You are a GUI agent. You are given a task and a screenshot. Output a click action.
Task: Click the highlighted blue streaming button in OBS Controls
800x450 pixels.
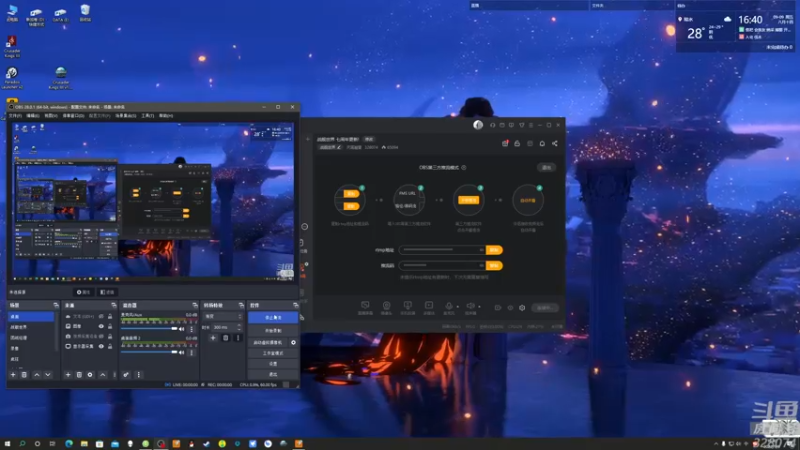tap(273, 317)
